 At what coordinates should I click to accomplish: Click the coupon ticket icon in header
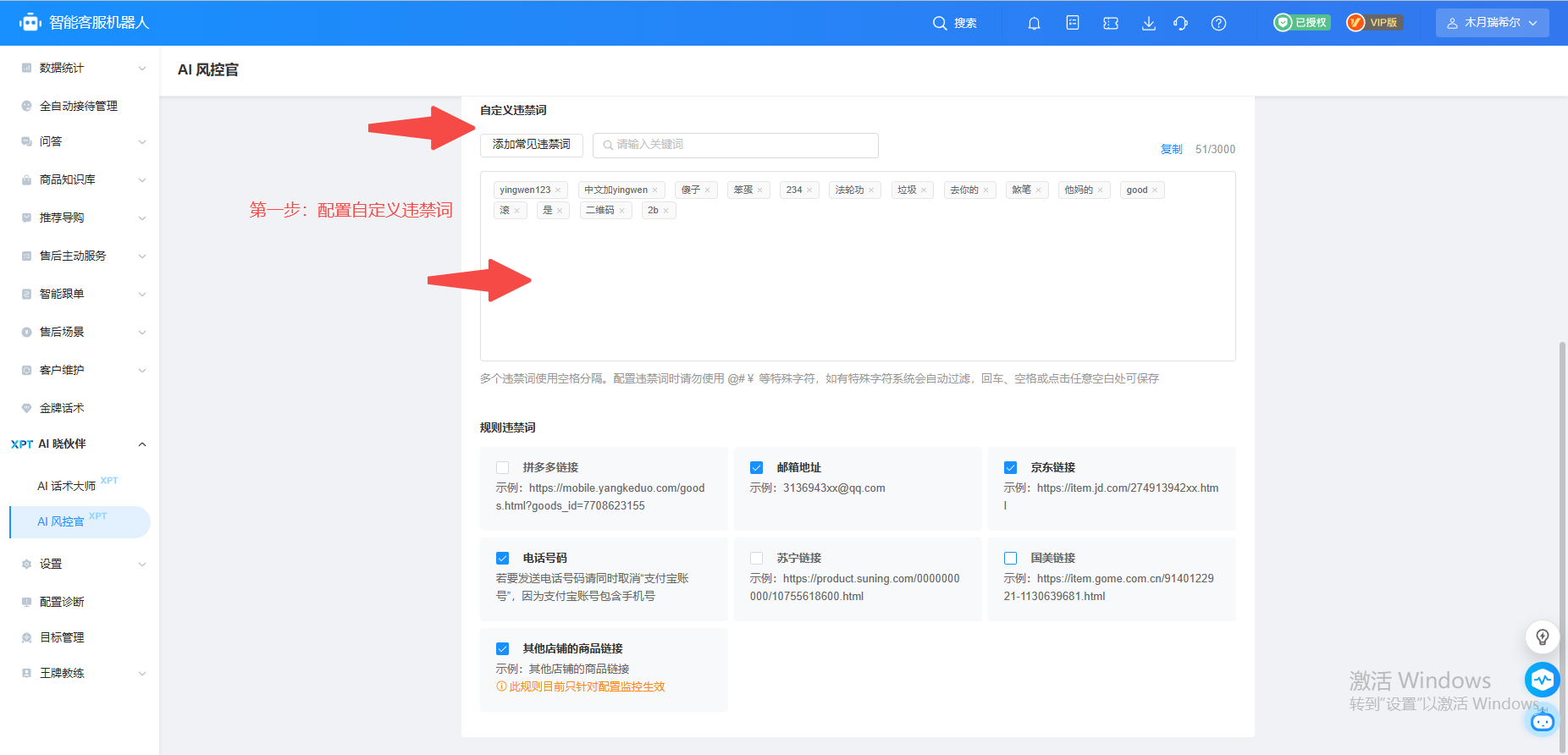click(1111, 24)
